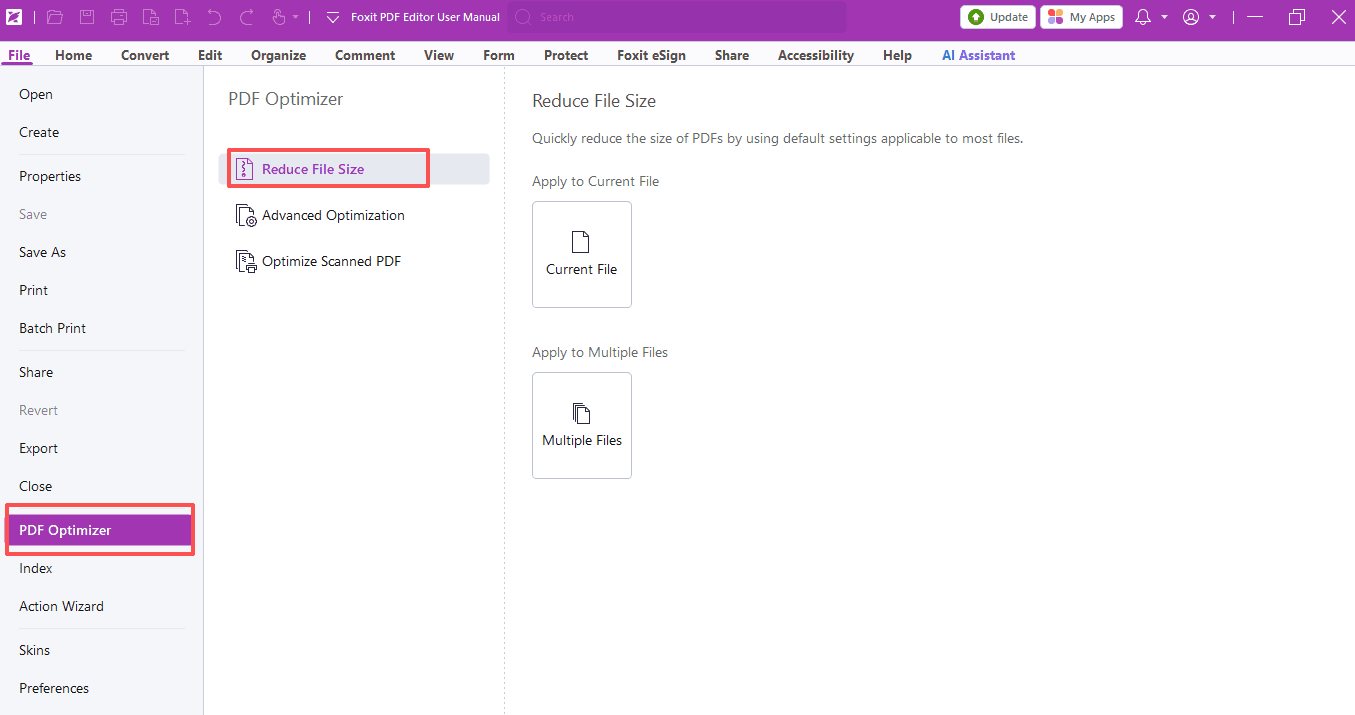Viewport: 1355px width, 715px height.
Task: Switch to the Home tab
Action: pyautogui.click(x=74, y=55)
